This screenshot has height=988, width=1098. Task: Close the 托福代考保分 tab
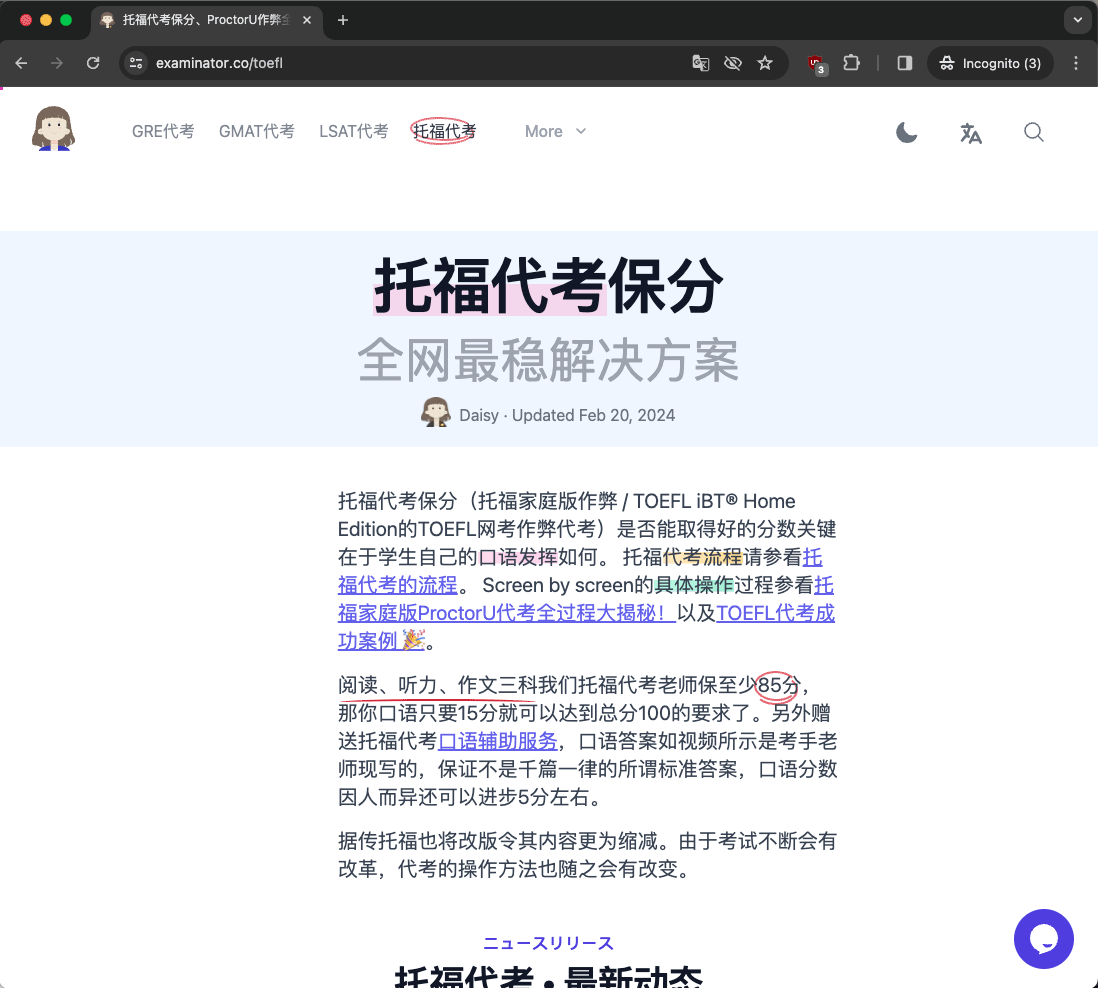(x=307, y=20)
